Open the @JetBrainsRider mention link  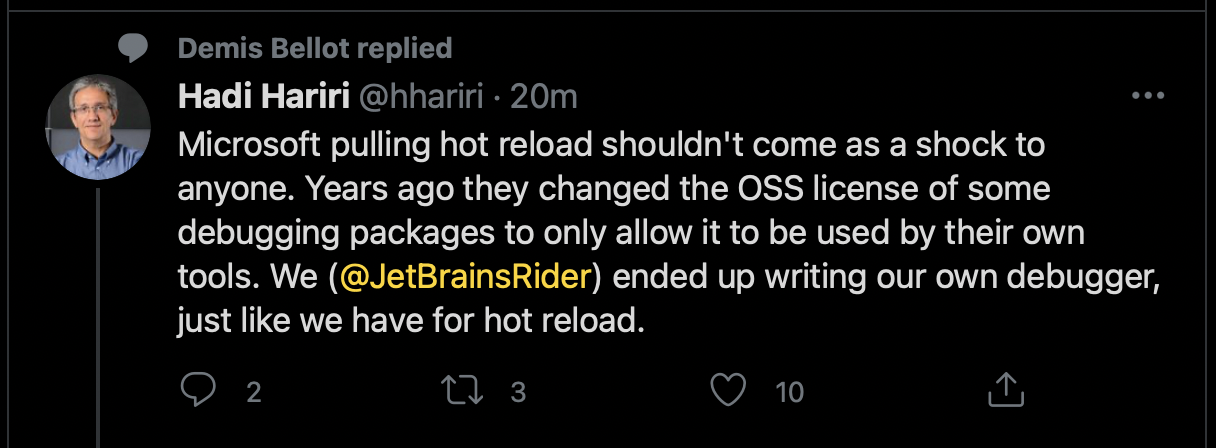point(465,277)
